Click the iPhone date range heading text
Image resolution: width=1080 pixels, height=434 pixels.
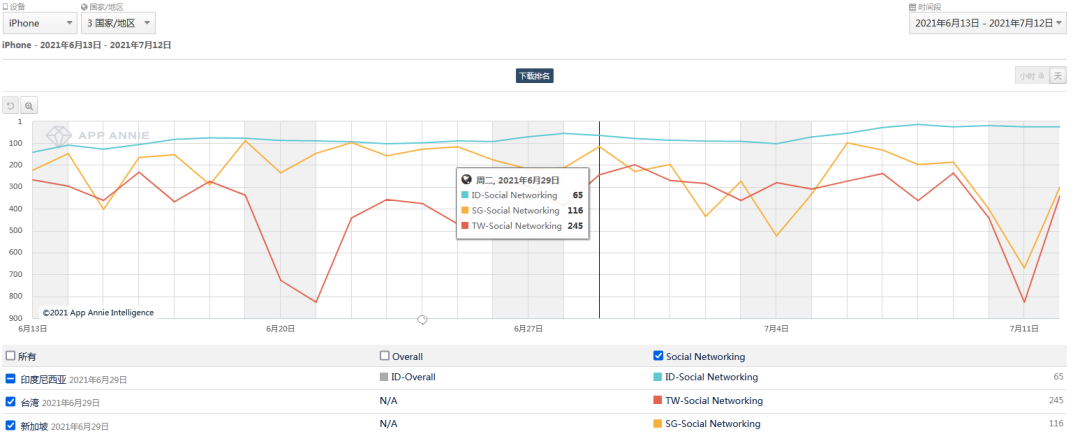(x=87, y=45)
